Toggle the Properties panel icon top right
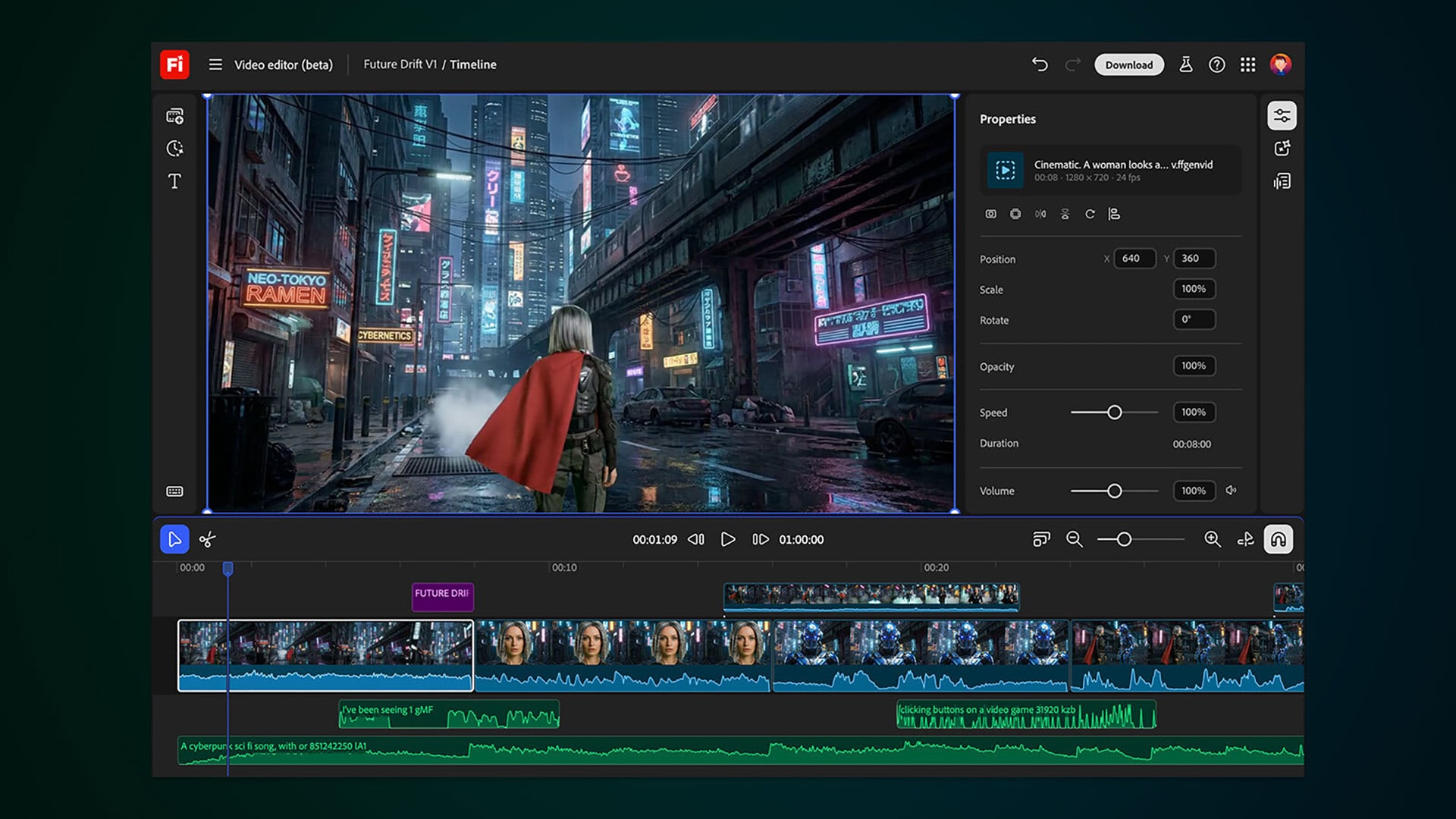This screenshot has height=819, width=1456. [x=1282, y=115]
